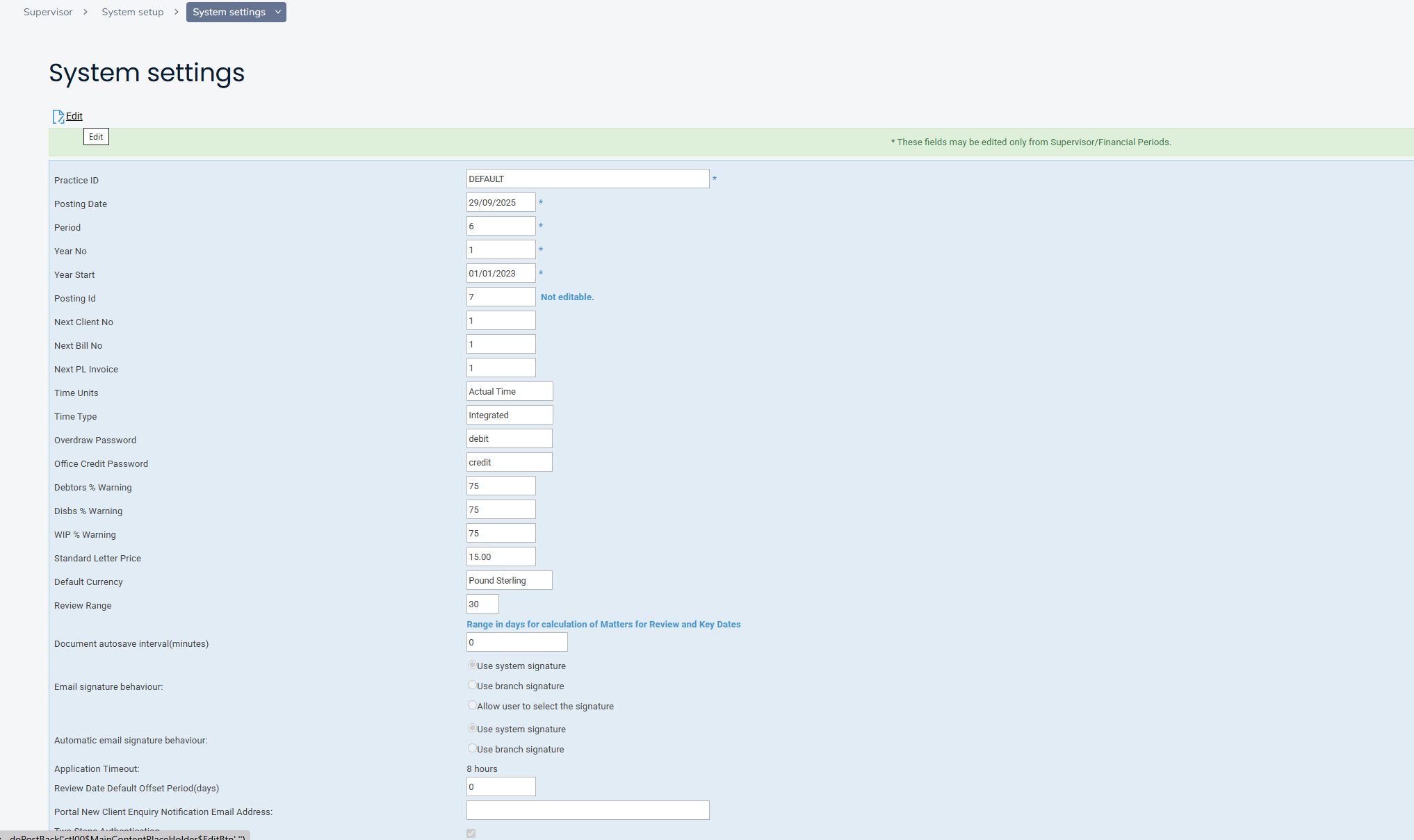1414x840 pixels.
Task: Choose automatic email 'Use branch signature' radio
Action: pyautogui.click(x=472, y=748)
